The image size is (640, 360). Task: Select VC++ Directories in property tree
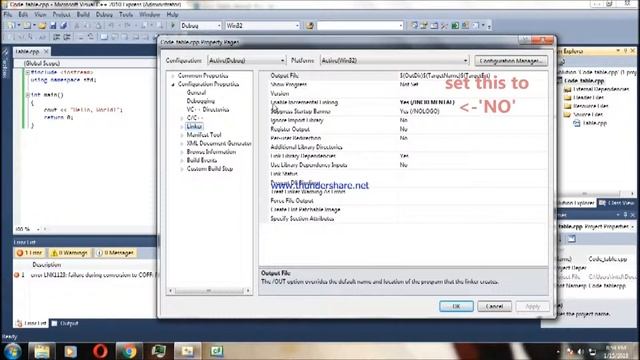(208, 109)
